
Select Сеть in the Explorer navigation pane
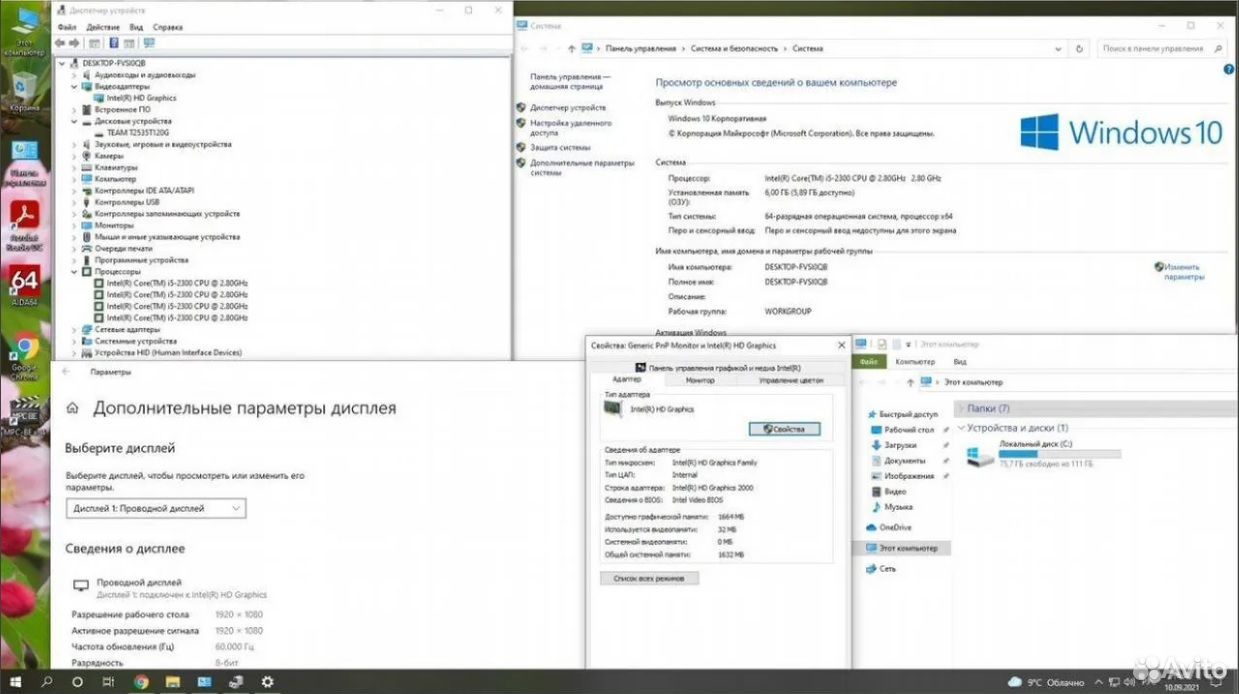pos(886,568)
